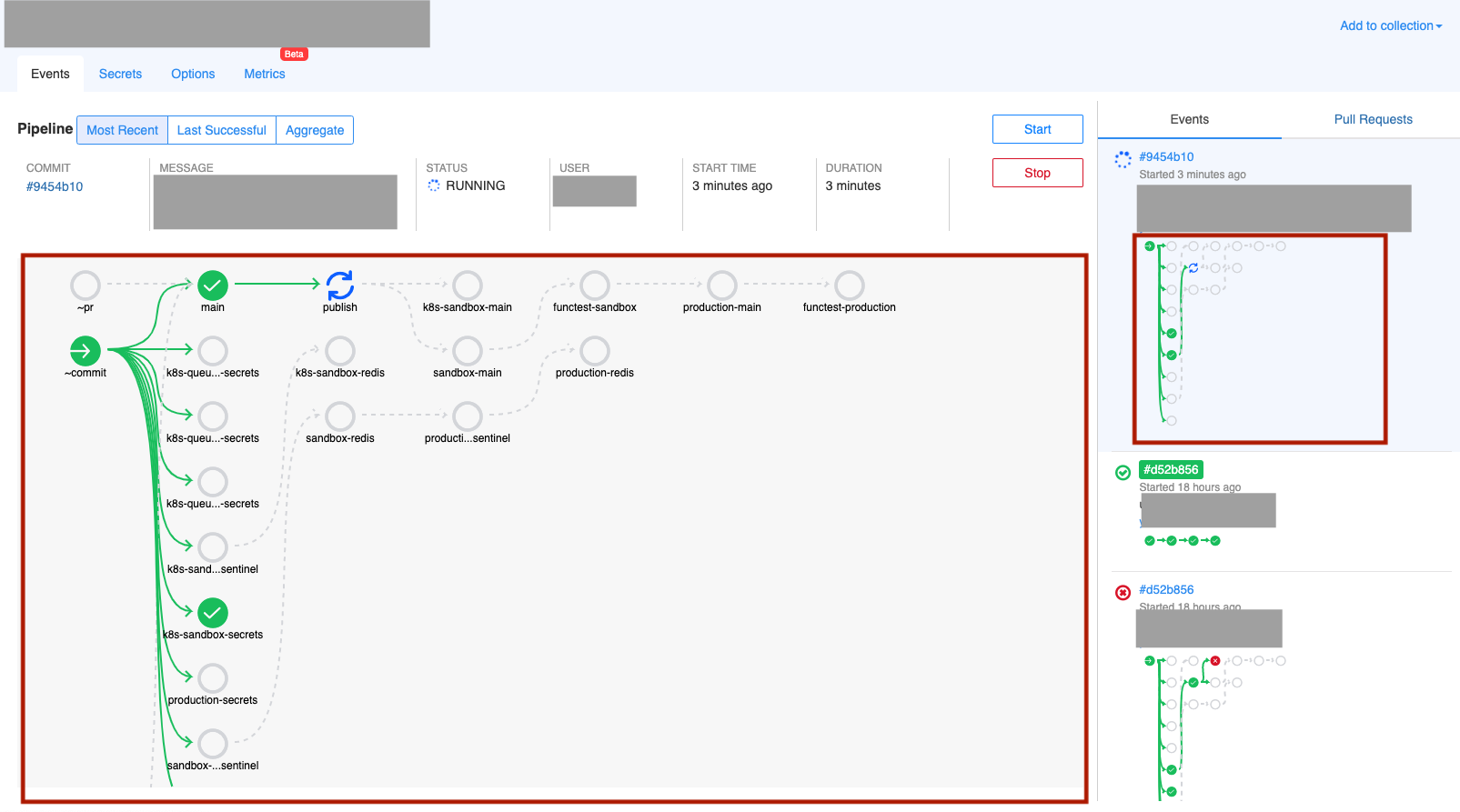1460x812 pixels.
Task: Open the sandbox-main job node
Action: pos(468,350)
